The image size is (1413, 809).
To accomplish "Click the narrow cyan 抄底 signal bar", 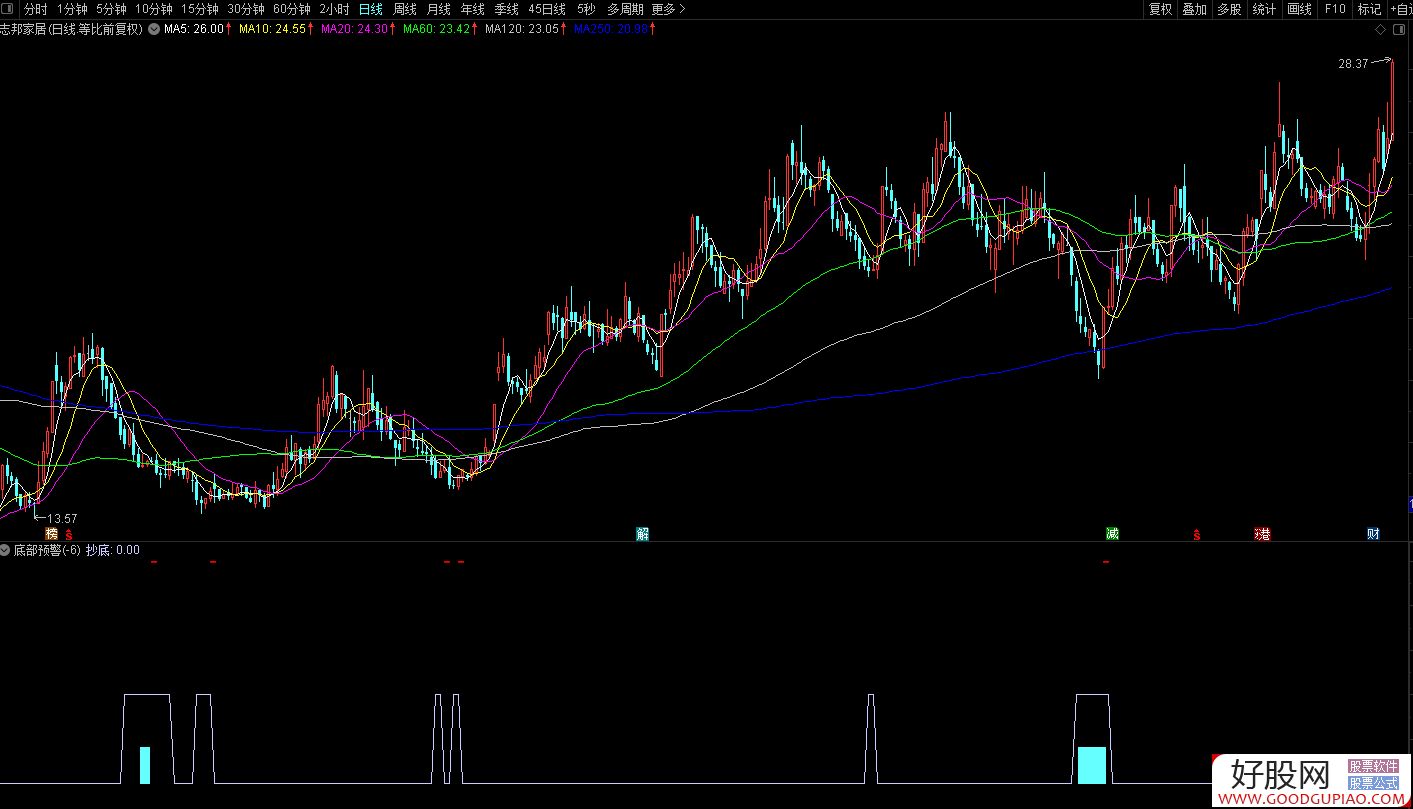I will click(144, 765).
